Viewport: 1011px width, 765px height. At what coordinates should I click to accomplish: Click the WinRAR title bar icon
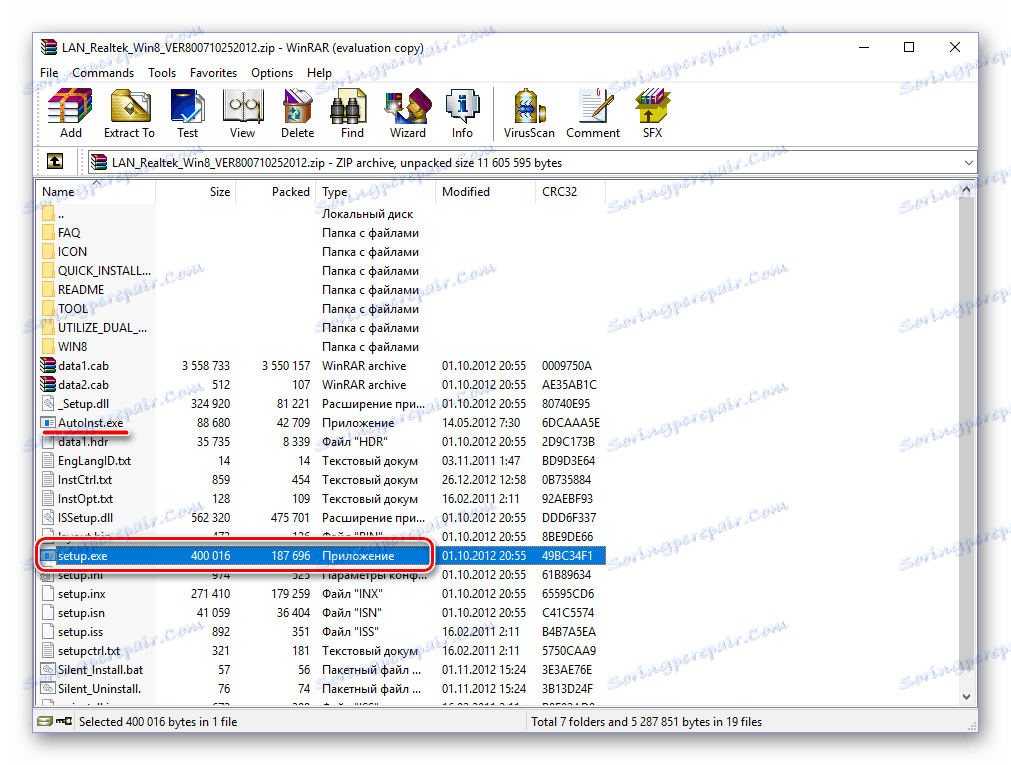pos(48,47)
